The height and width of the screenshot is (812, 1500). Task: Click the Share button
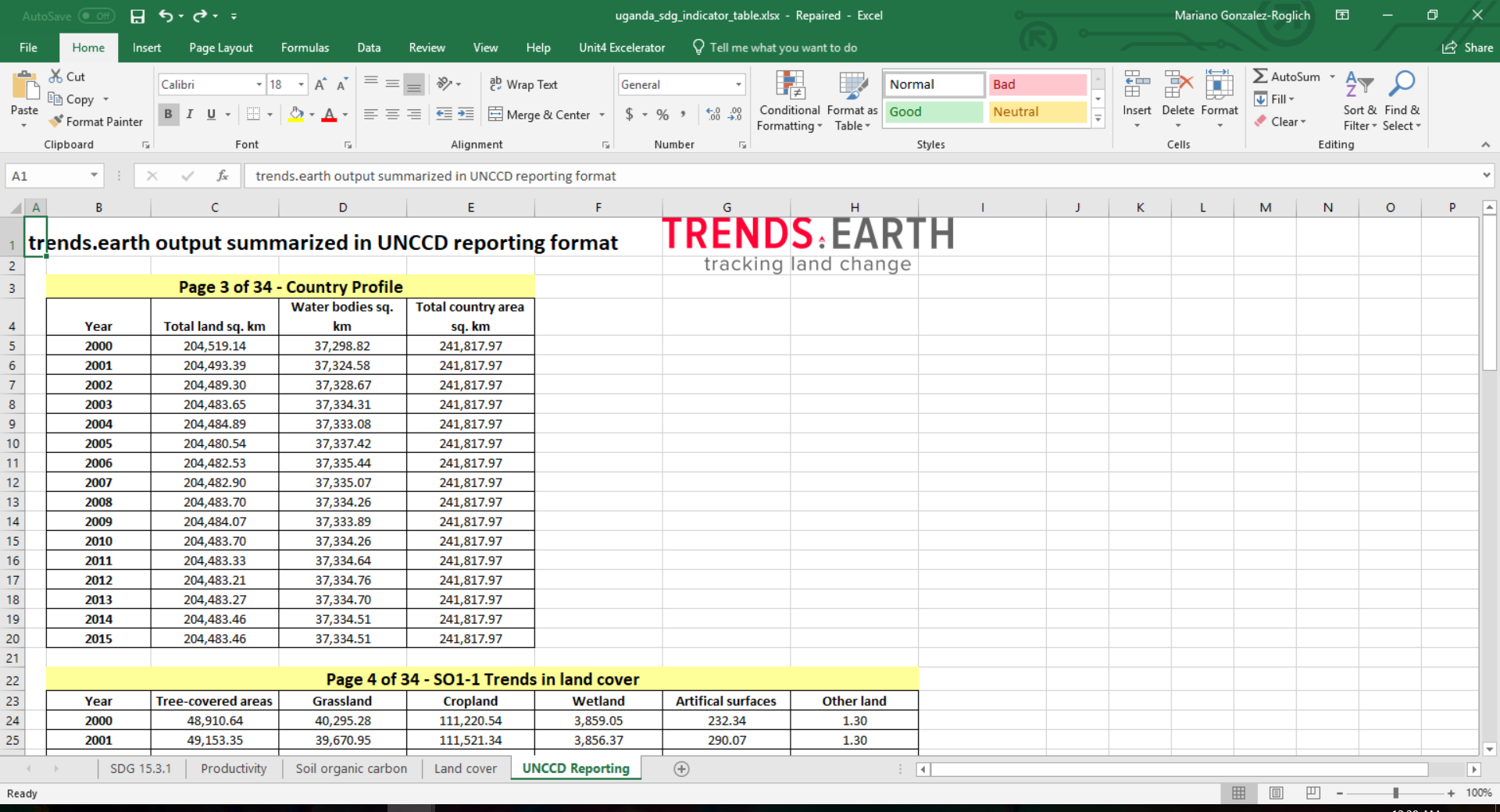point(1467,48)
